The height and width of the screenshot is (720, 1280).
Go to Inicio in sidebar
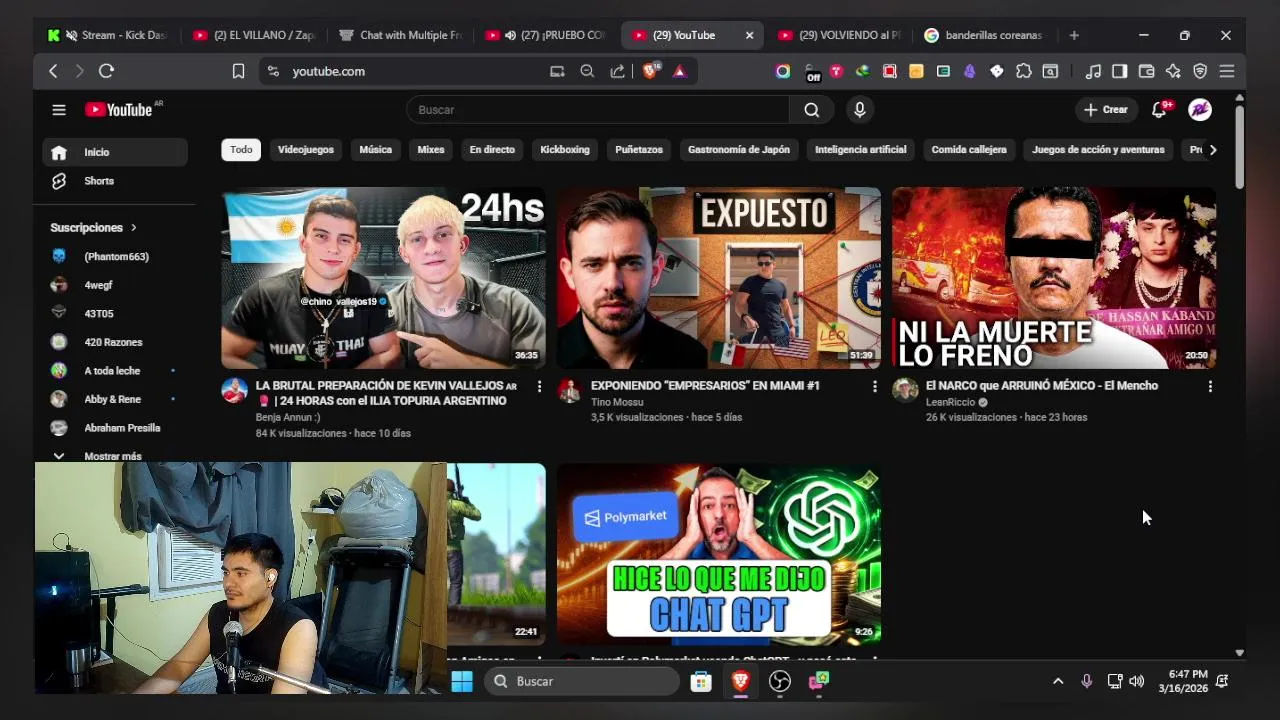tap(115, 152)
